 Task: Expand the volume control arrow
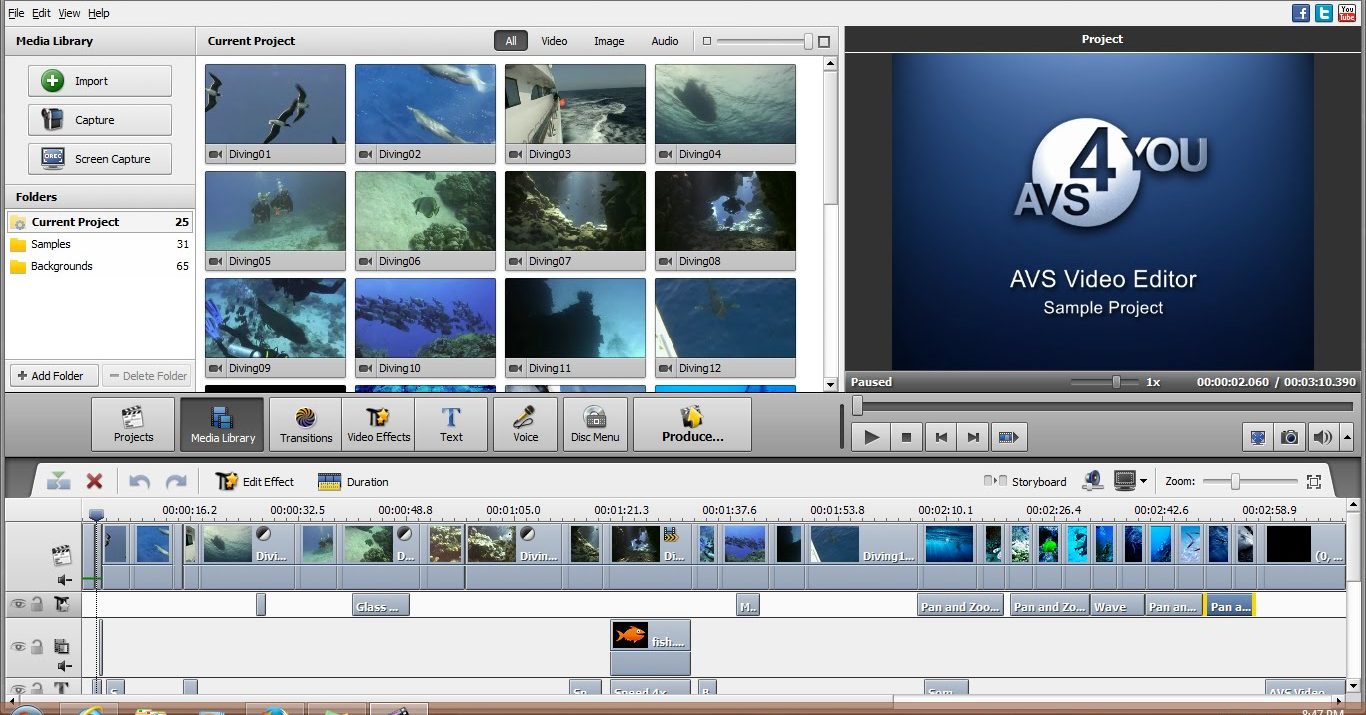click(1347, 437)
